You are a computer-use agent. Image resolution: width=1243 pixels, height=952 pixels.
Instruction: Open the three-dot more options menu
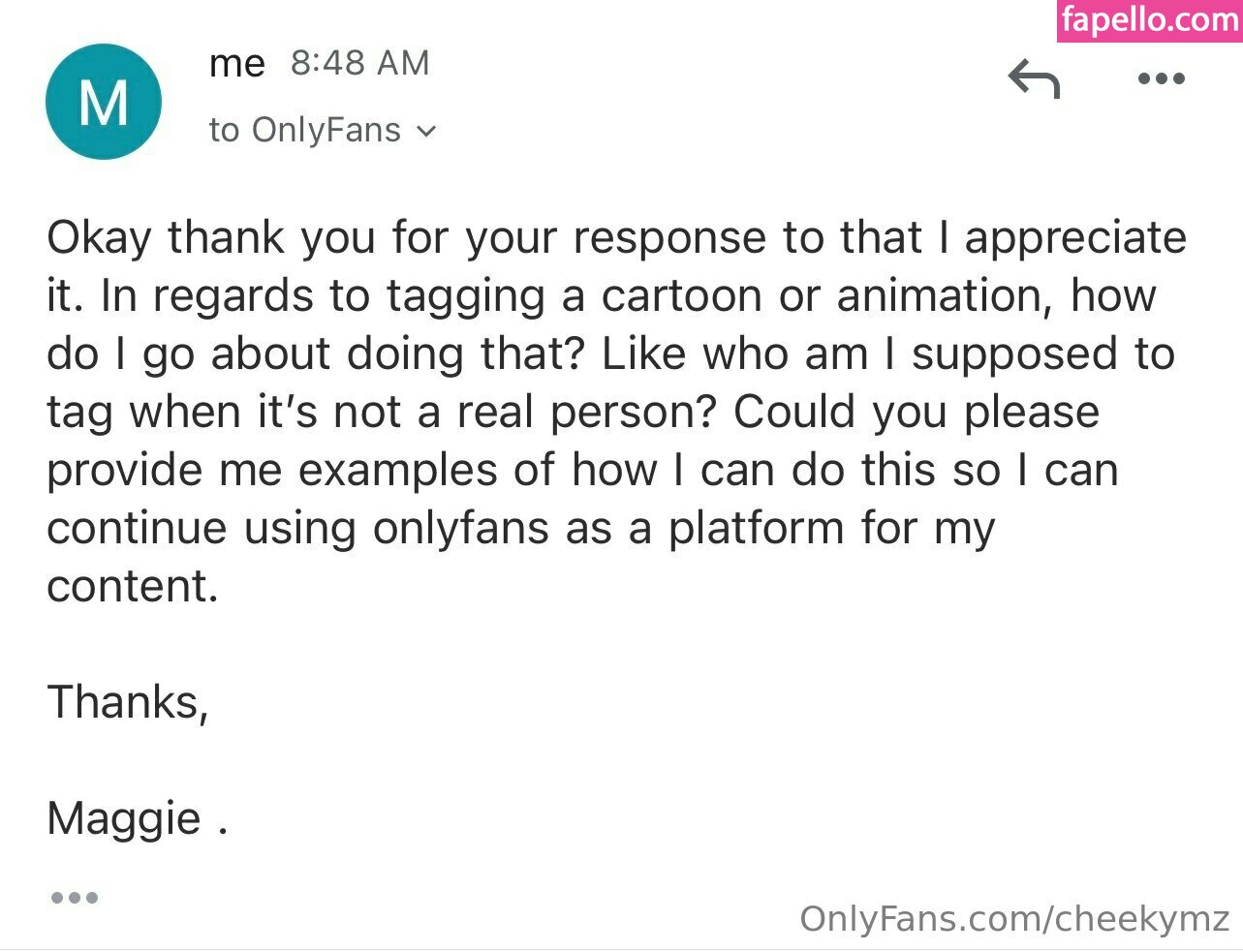tap(1161, 78)
